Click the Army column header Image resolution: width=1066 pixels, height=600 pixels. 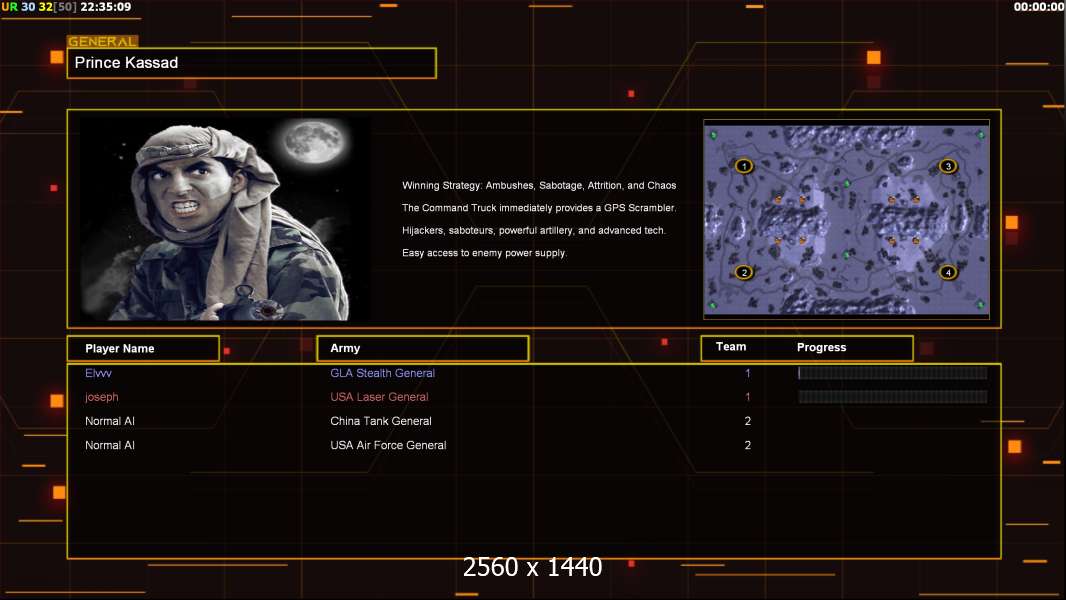[x=423, y=349]
